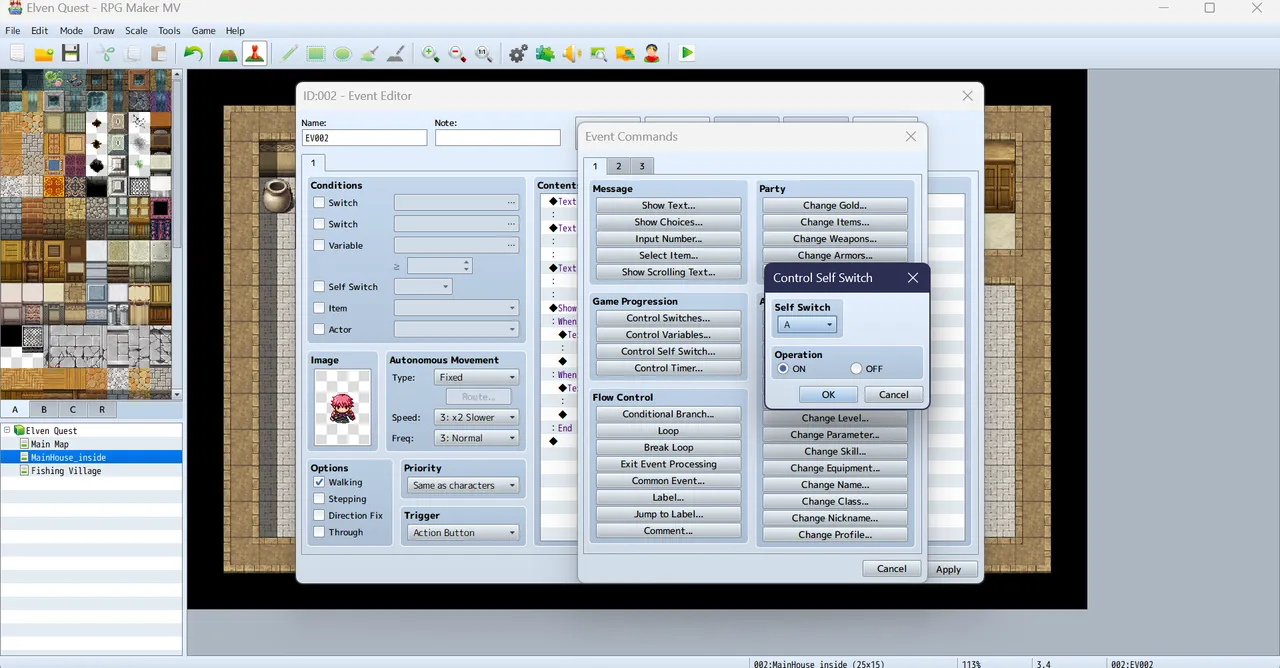This screenshot has width=1280, height=668.
Task: Enable the Actor condition checkbox
Action: 319,329
